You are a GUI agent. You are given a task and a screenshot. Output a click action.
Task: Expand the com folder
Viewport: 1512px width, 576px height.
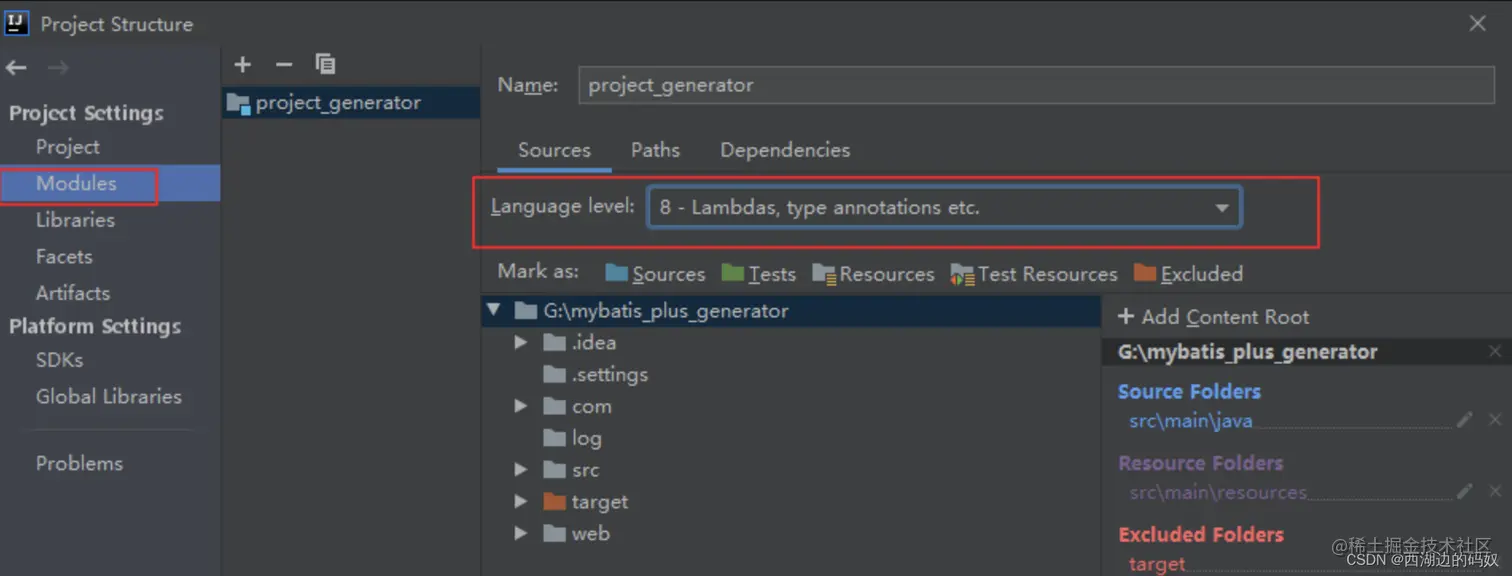(x=521, y=407)
